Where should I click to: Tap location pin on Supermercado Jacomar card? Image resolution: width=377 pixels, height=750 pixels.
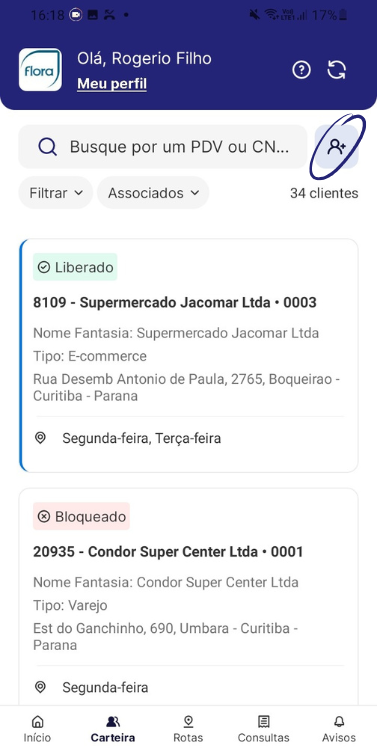41,438
